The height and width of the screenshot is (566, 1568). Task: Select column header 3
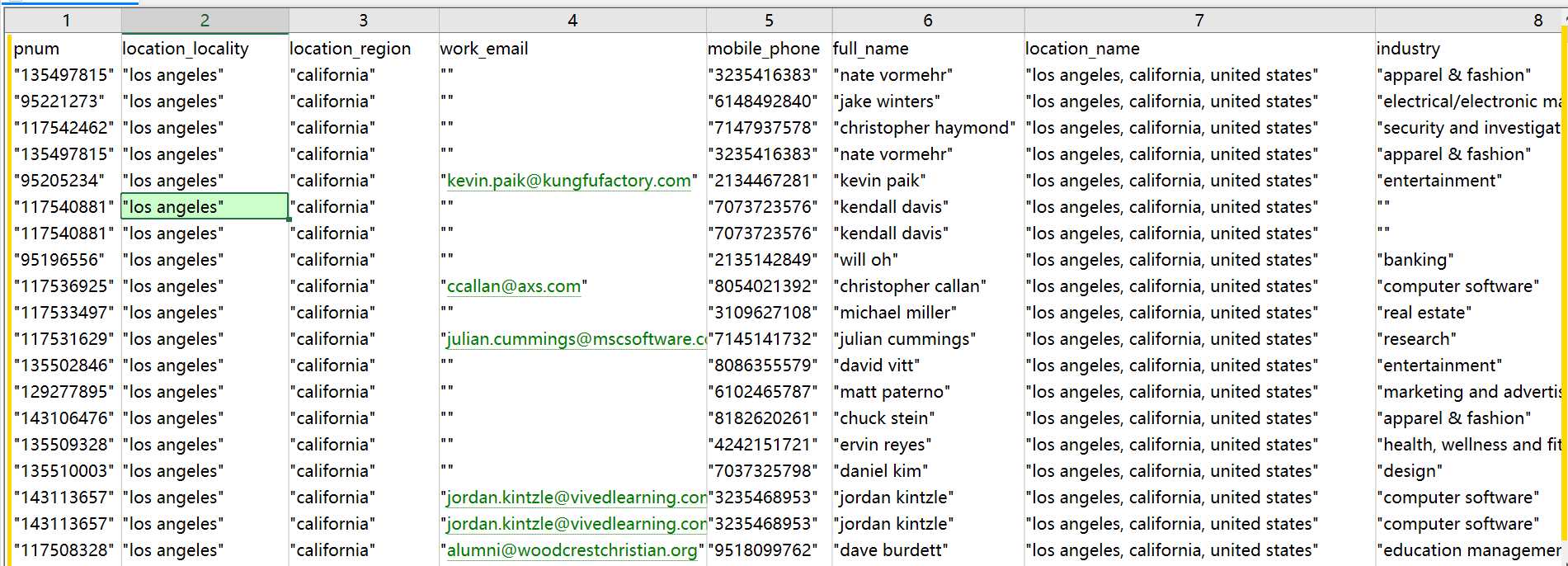364,21
